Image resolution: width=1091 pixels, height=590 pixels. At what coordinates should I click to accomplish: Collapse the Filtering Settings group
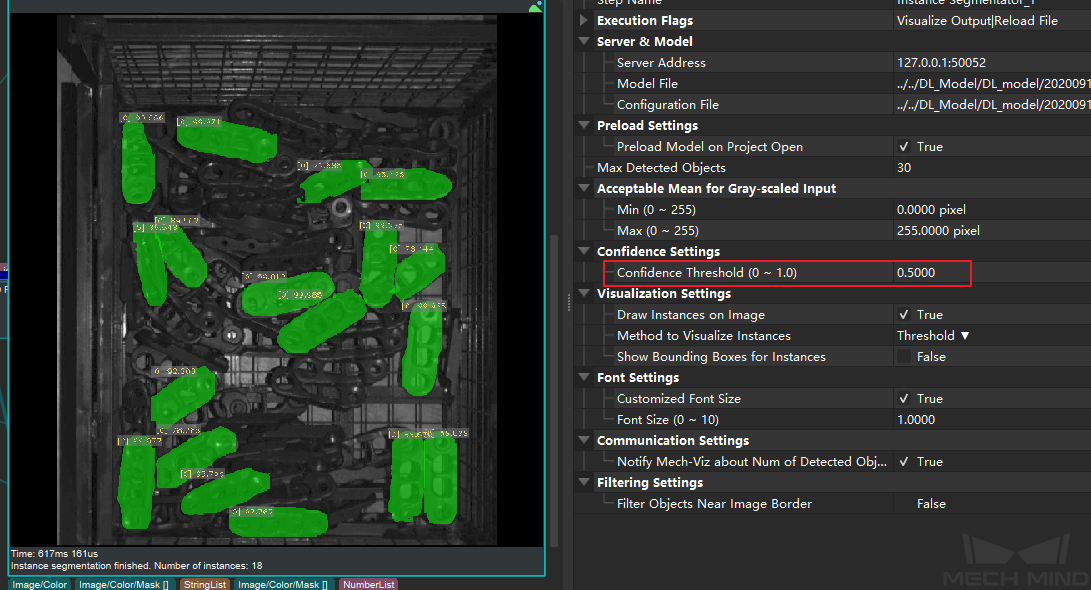pyautogui.click(x=584, y=483)
